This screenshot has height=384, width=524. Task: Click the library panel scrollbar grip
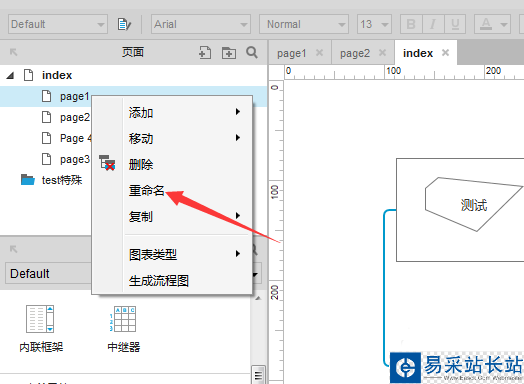tap(258, 375)
